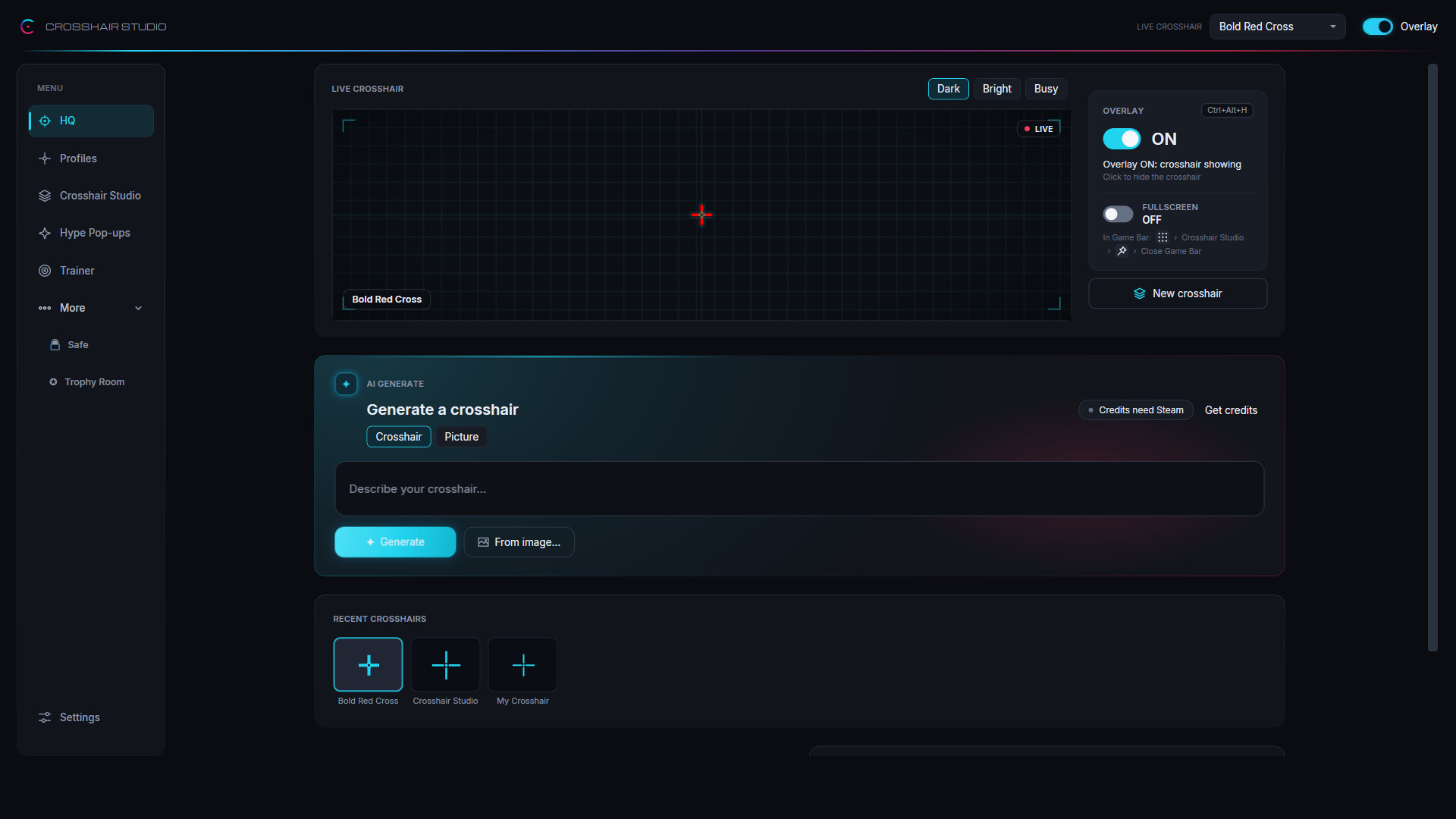Click the From image... button
The width and height of the screenshot is (1456, 819).
pos(519,542)
